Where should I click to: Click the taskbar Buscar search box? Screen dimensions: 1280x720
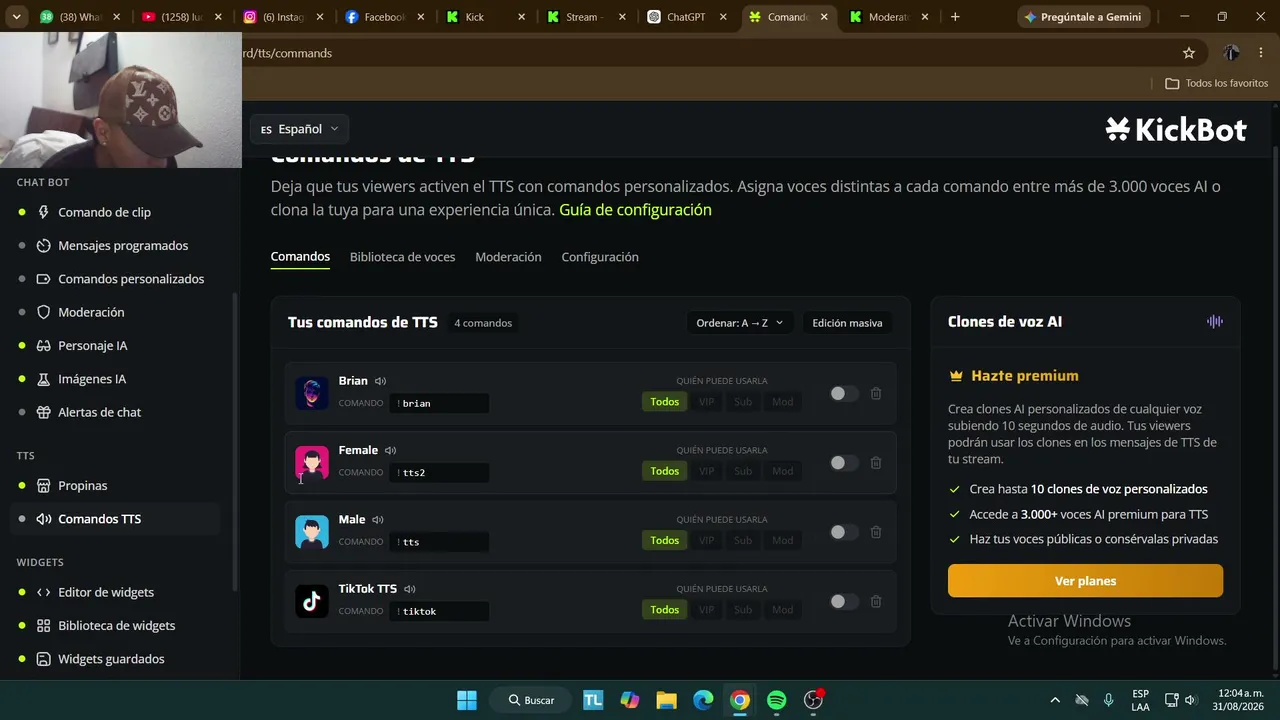(x=532, y=700)
